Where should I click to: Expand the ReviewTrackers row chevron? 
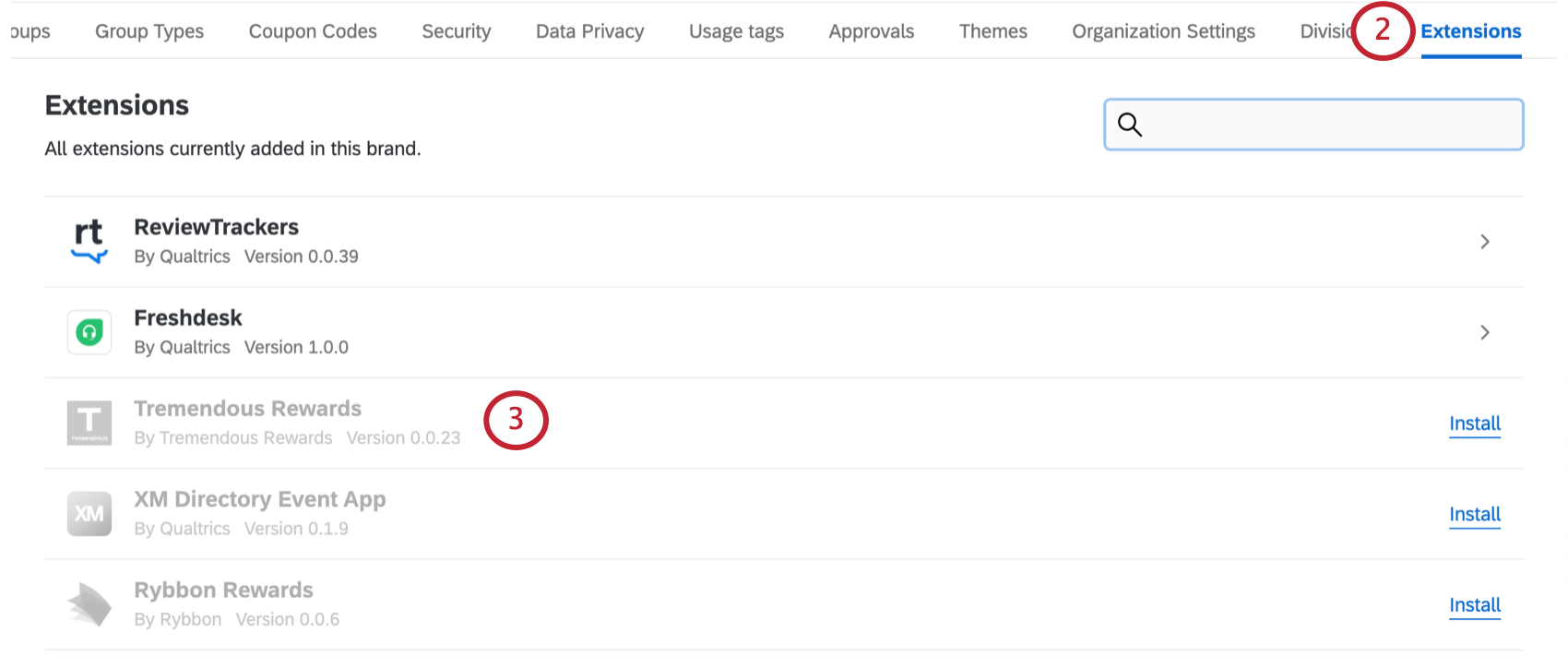1485,242
